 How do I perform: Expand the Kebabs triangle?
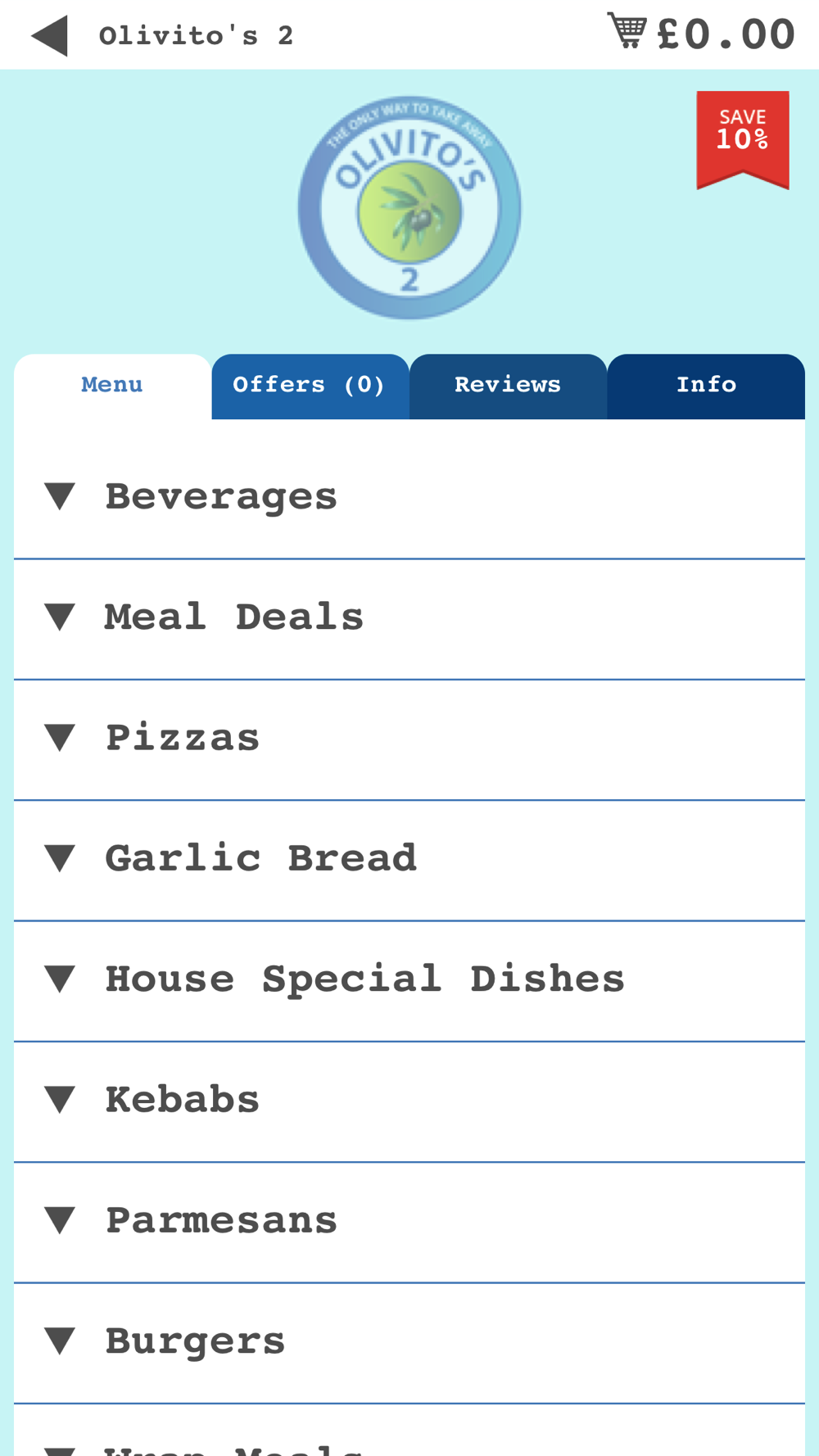coord(60,1099)
